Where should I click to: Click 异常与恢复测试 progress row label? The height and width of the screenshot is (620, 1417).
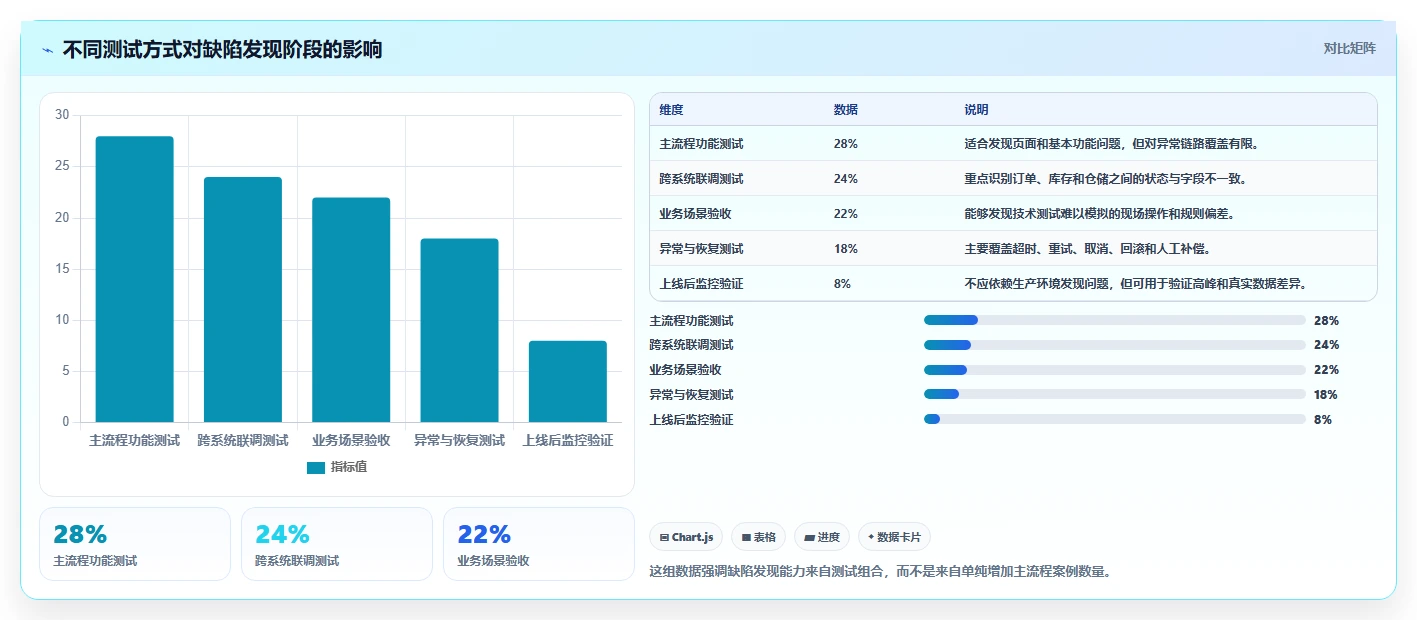pyautogui.click(x=692, y=395)
